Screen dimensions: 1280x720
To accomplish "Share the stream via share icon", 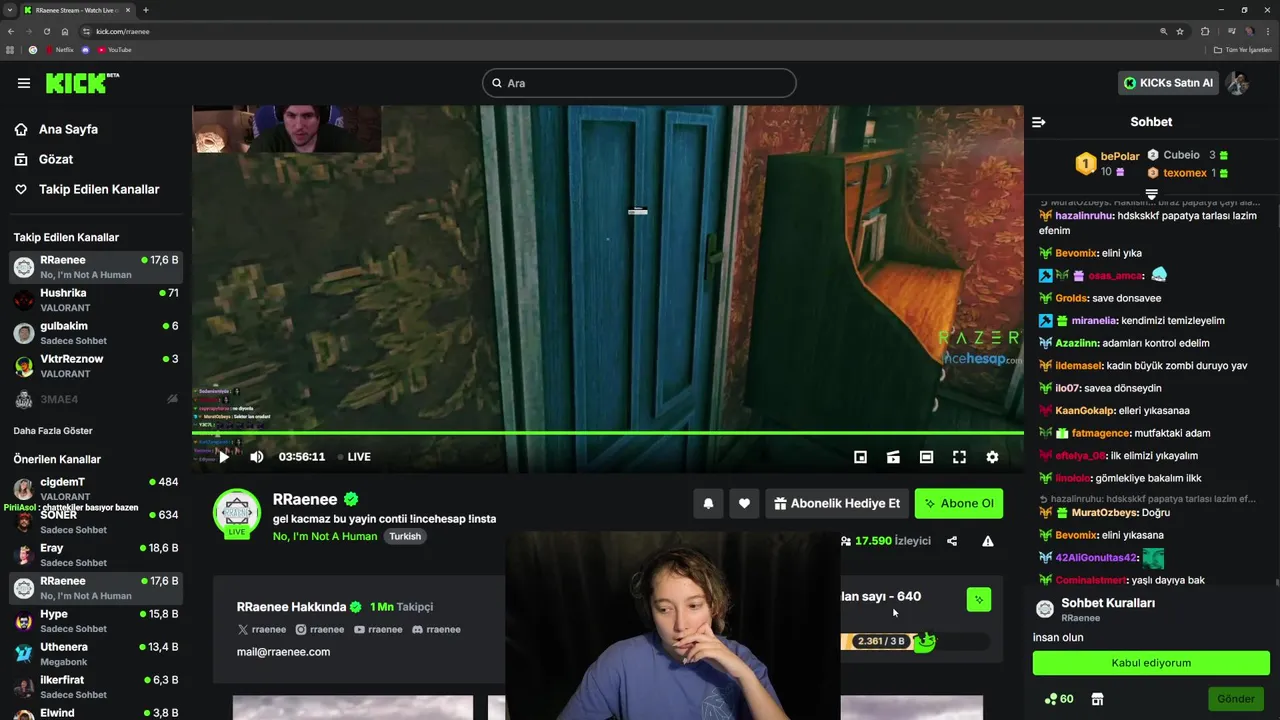I will (952, 541).
